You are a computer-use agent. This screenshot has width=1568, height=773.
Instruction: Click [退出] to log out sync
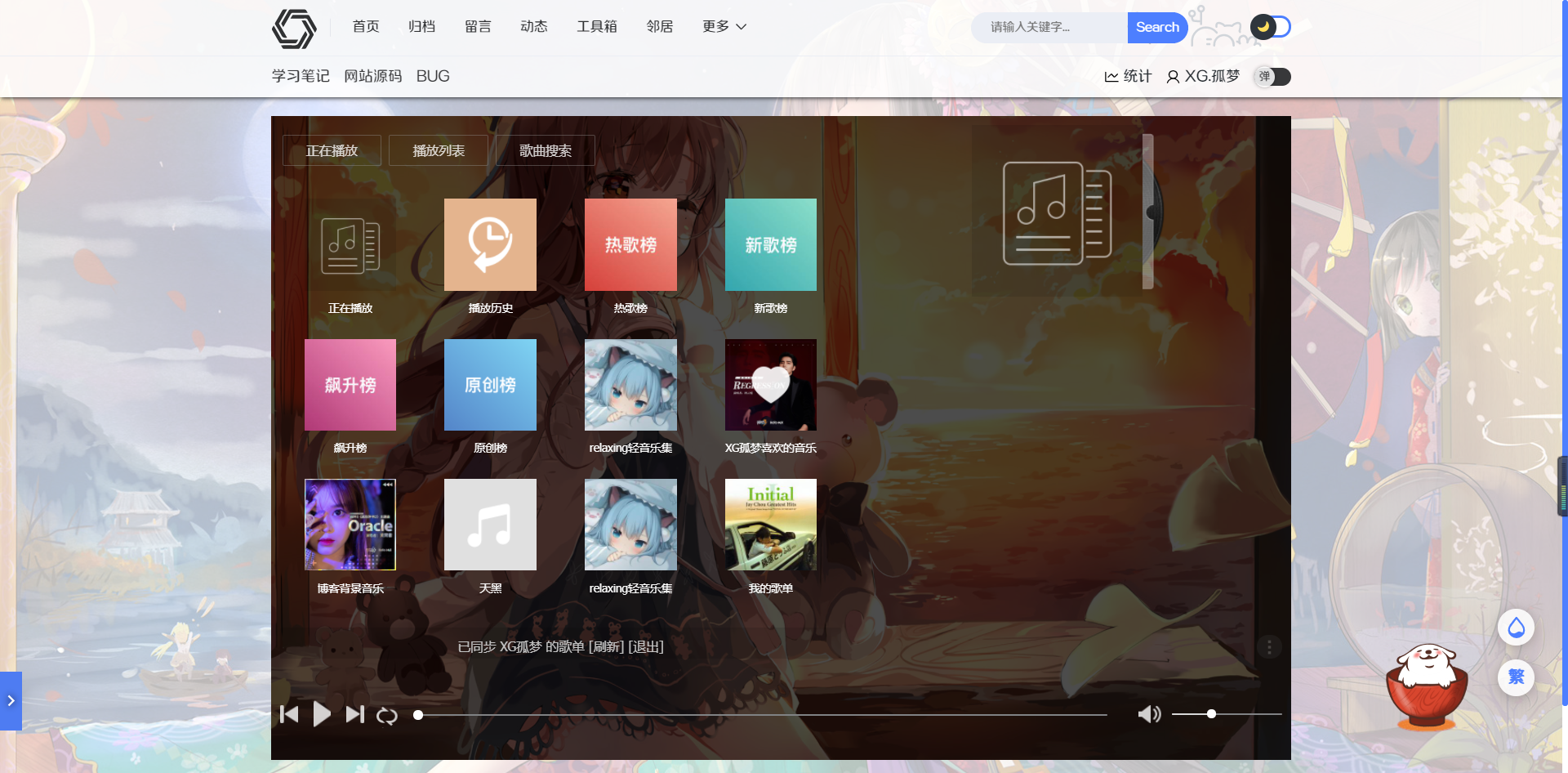[x=645, y=646]
